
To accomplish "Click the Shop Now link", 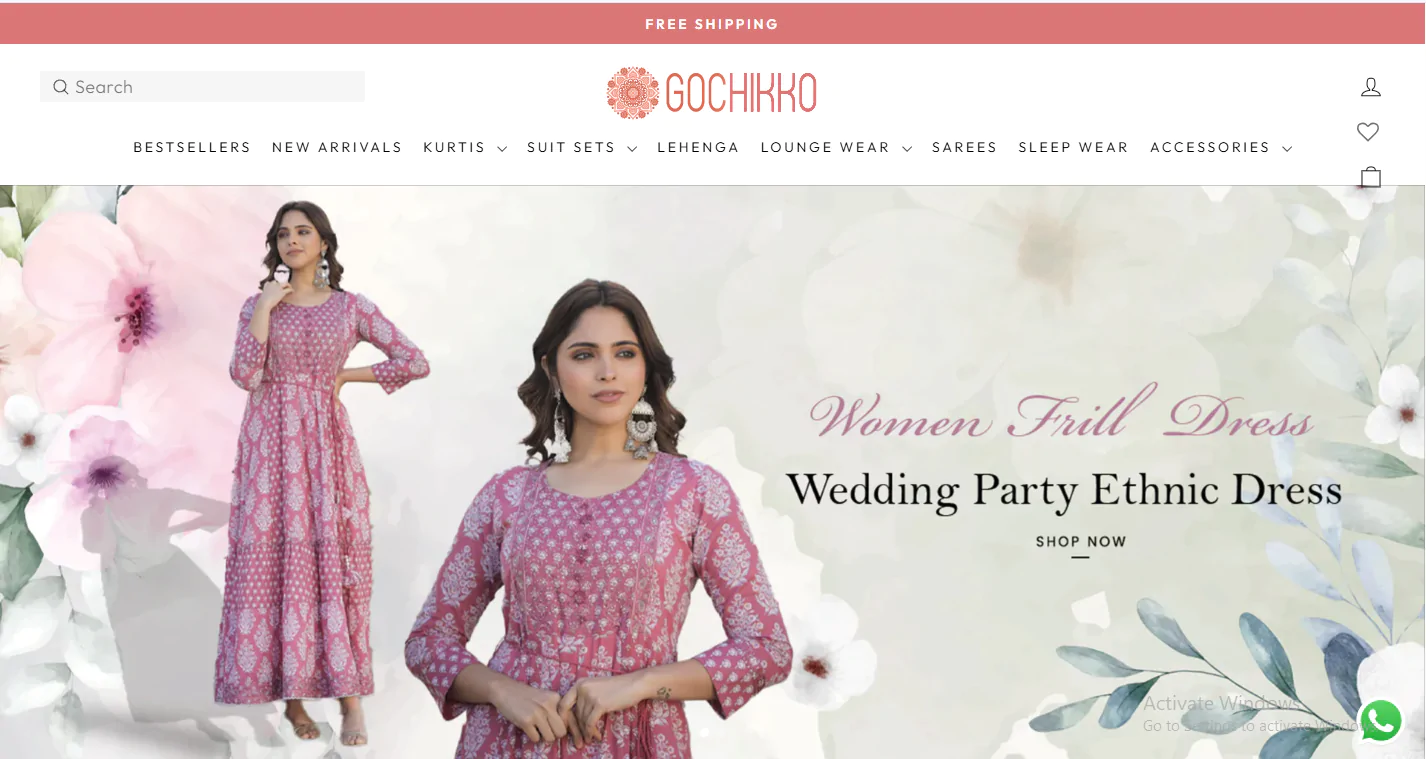I will tap(1081, 542).
